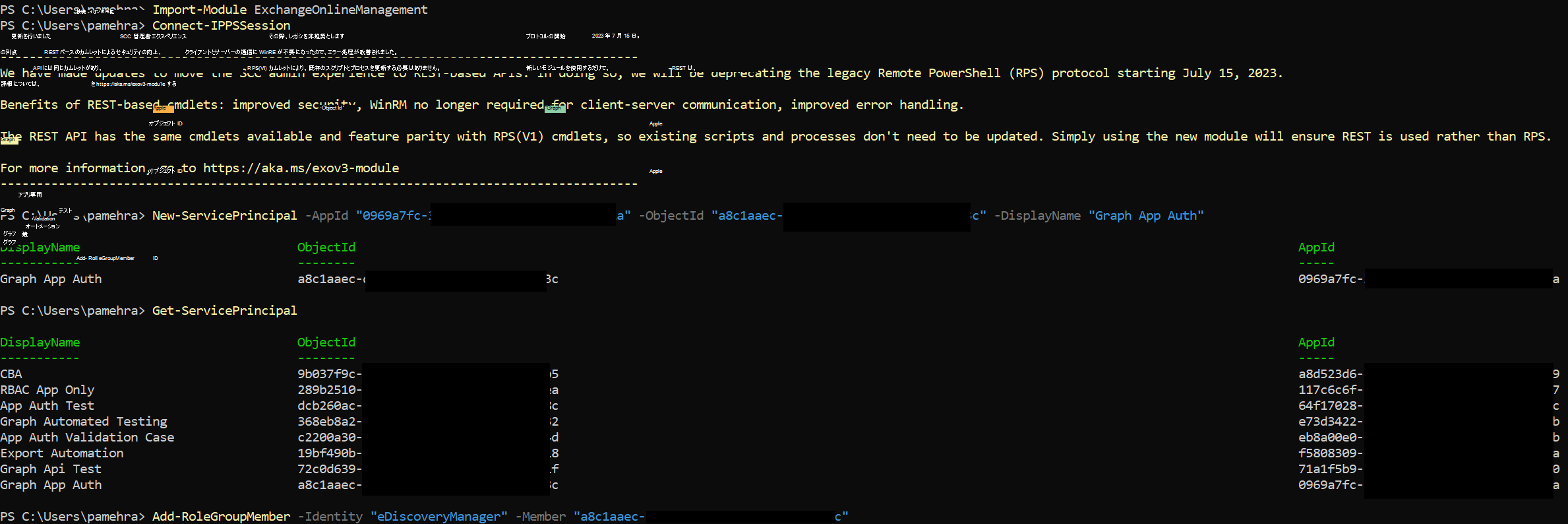Click the orange Apple highlight label
1568x524 pixels.
pos(164,109)
